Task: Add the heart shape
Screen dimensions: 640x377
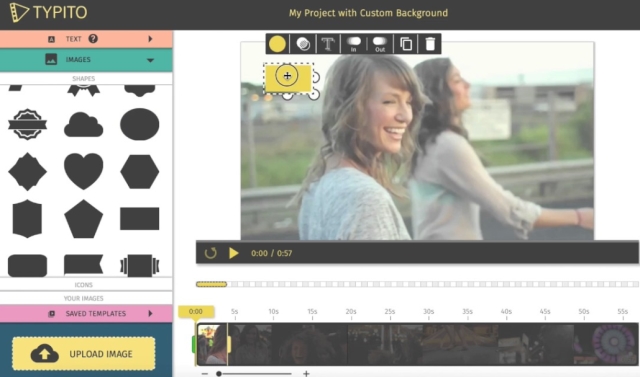Action: (83, 171)
